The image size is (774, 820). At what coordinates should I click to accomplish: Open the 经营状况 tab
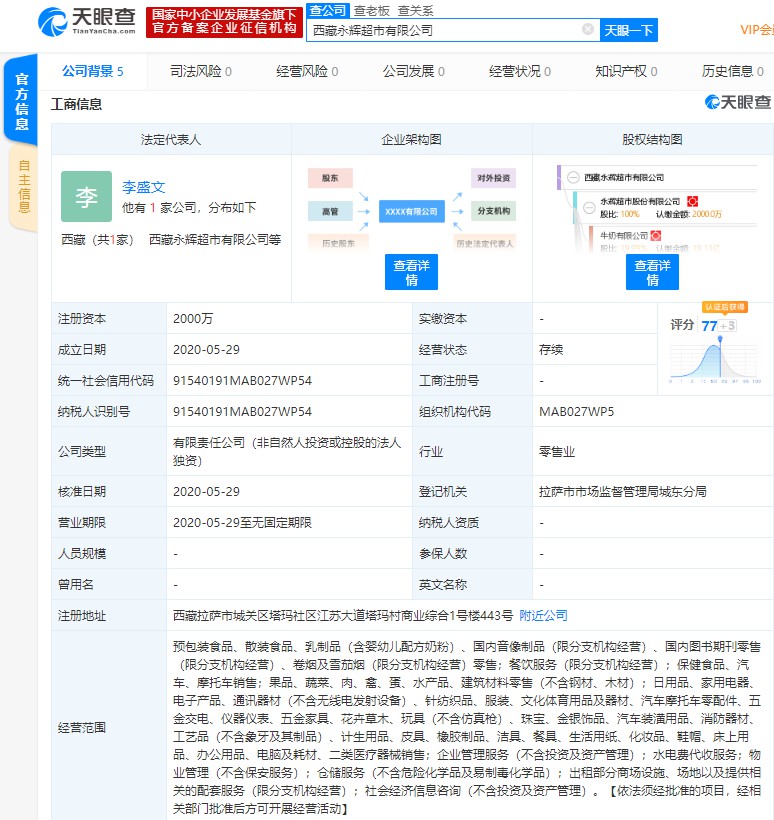click(520, 71)
